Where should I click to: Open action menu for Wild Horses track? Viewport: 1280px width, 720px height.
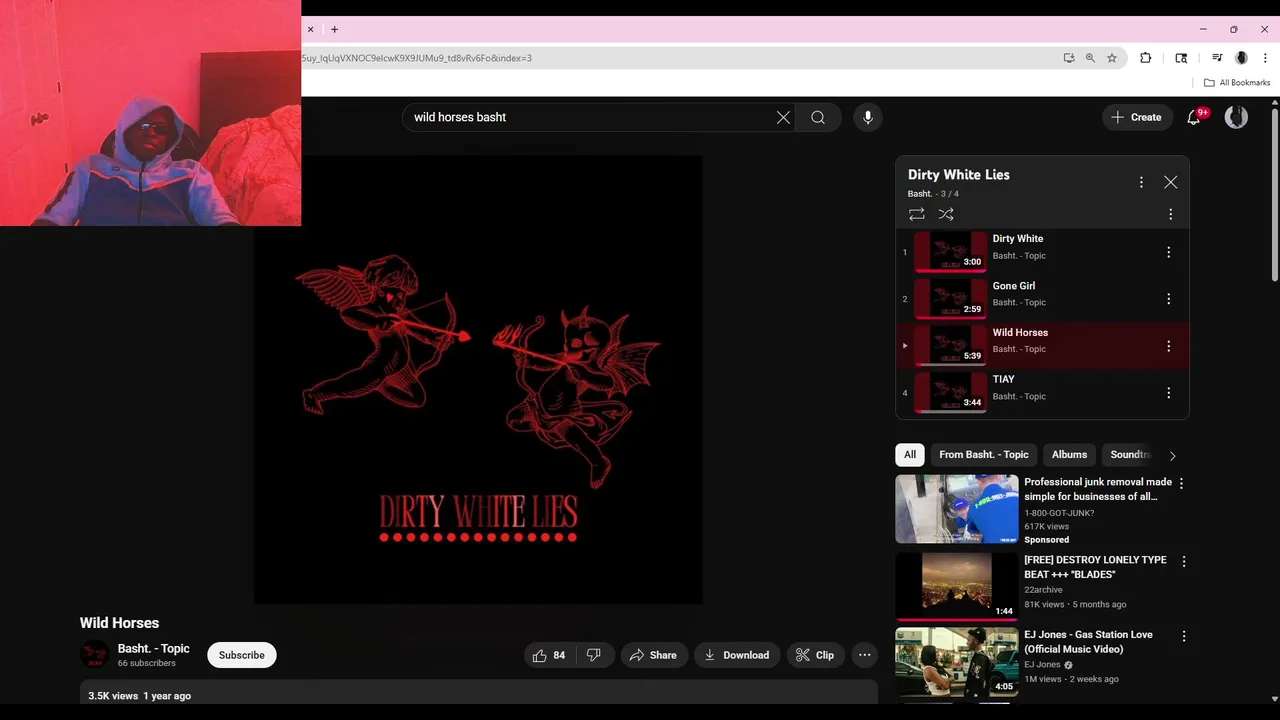pyautogui.click(x=1168, y=346)
